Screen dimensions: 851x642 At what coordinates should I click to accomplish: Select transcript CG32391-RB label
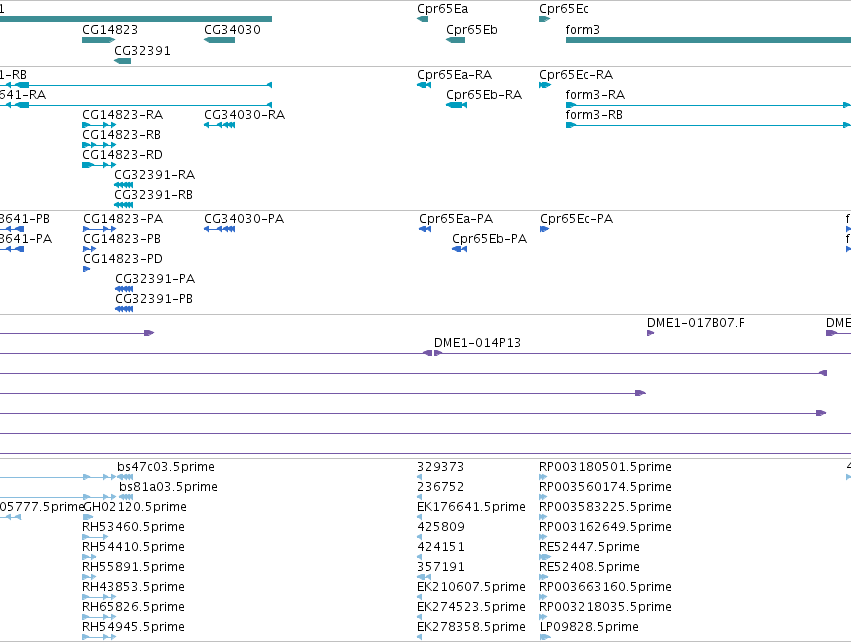154,195
